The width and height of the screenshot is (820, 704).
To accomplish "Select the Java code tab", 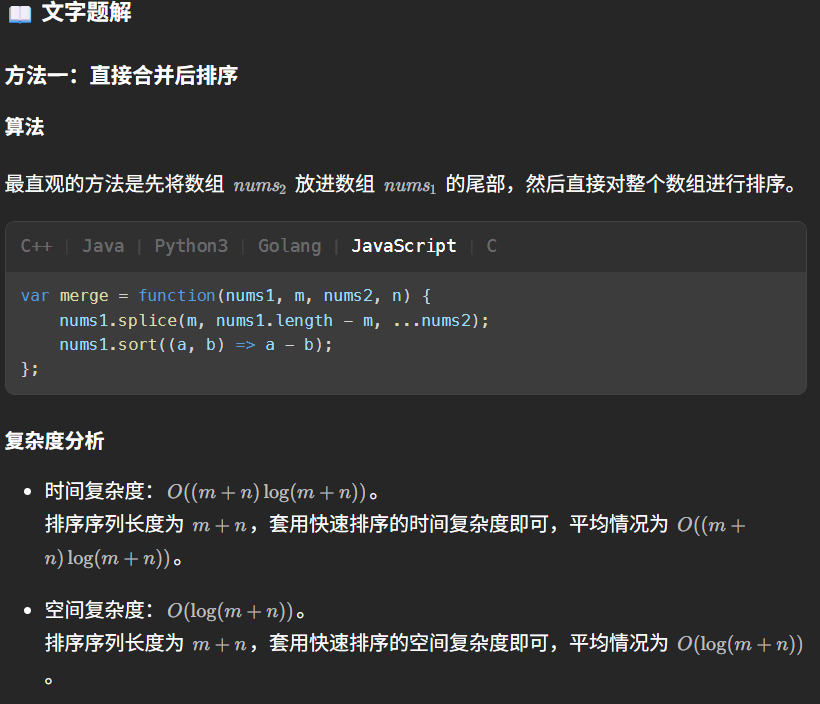I will point(103,246).
